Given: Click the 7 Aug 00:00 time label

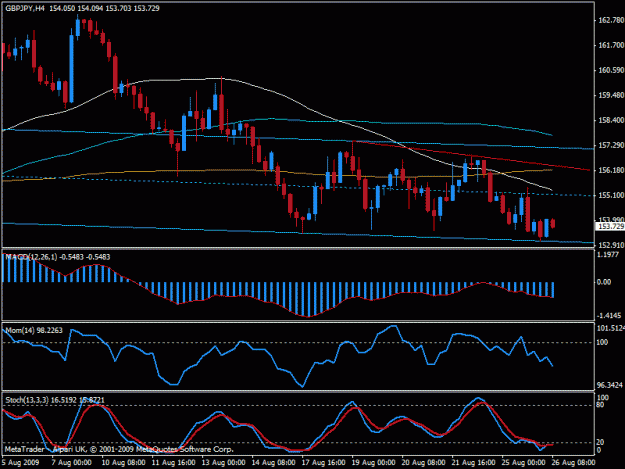Looking at the screenshot, I should coord(72,463).
